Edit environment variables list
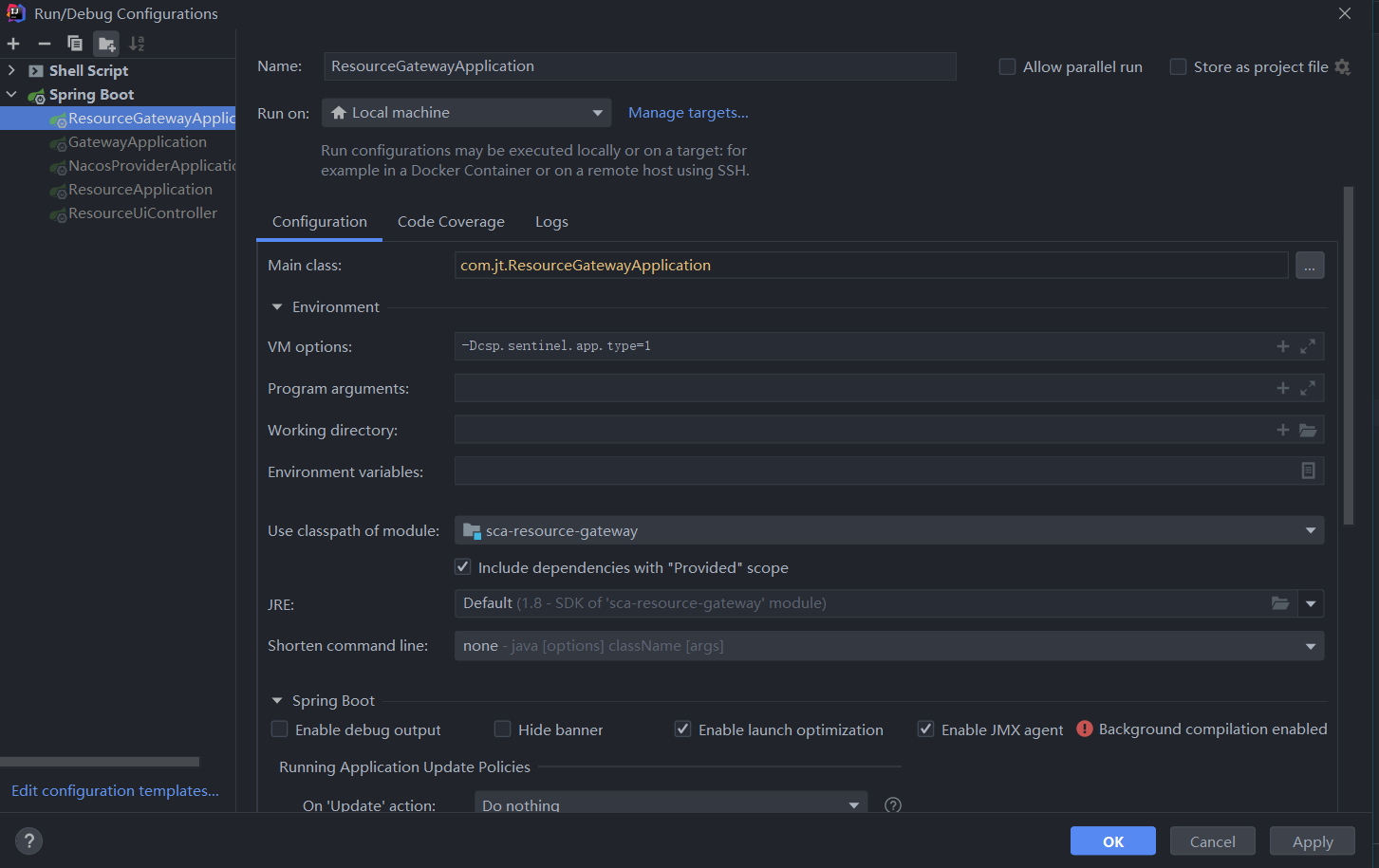 tap(1308, 471)
